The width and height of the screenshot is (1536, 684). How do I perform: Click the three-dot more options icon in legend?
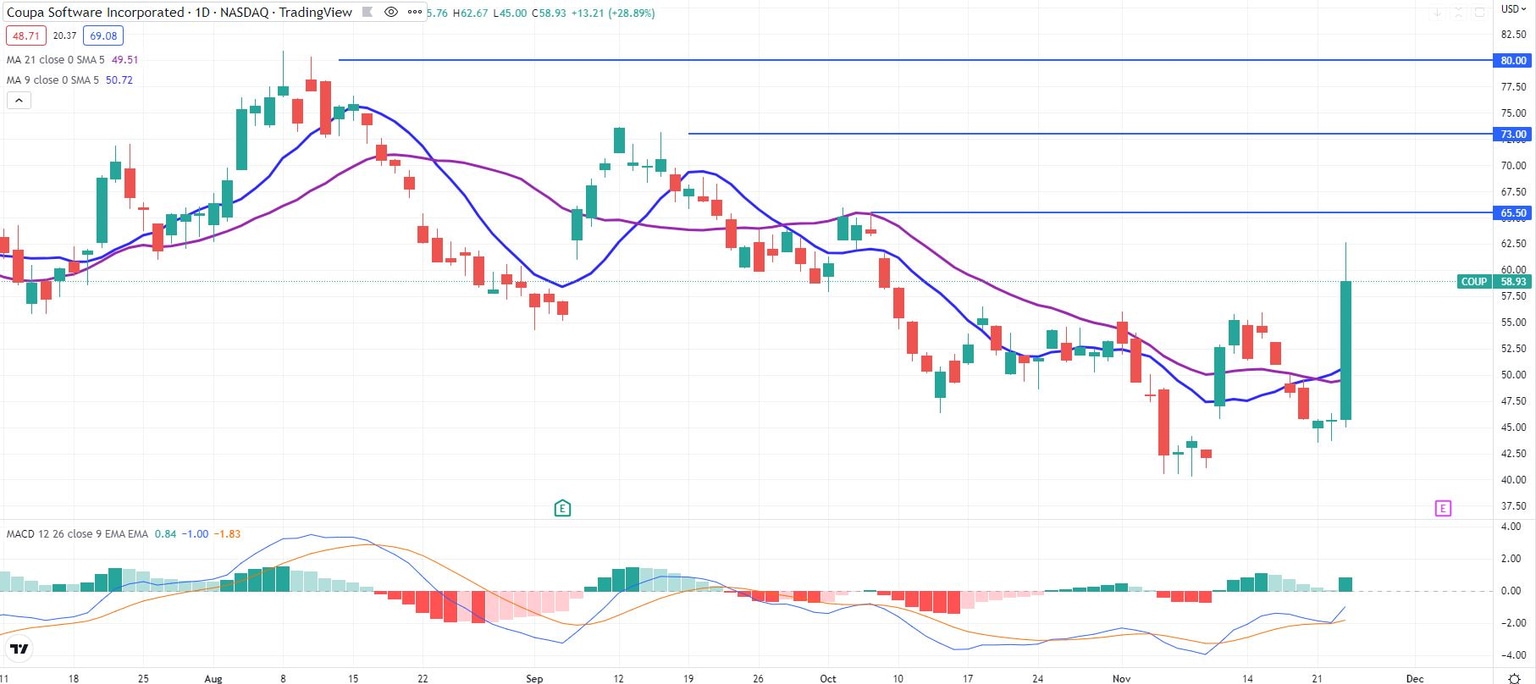pyautogui.click(x=414, y=12)
